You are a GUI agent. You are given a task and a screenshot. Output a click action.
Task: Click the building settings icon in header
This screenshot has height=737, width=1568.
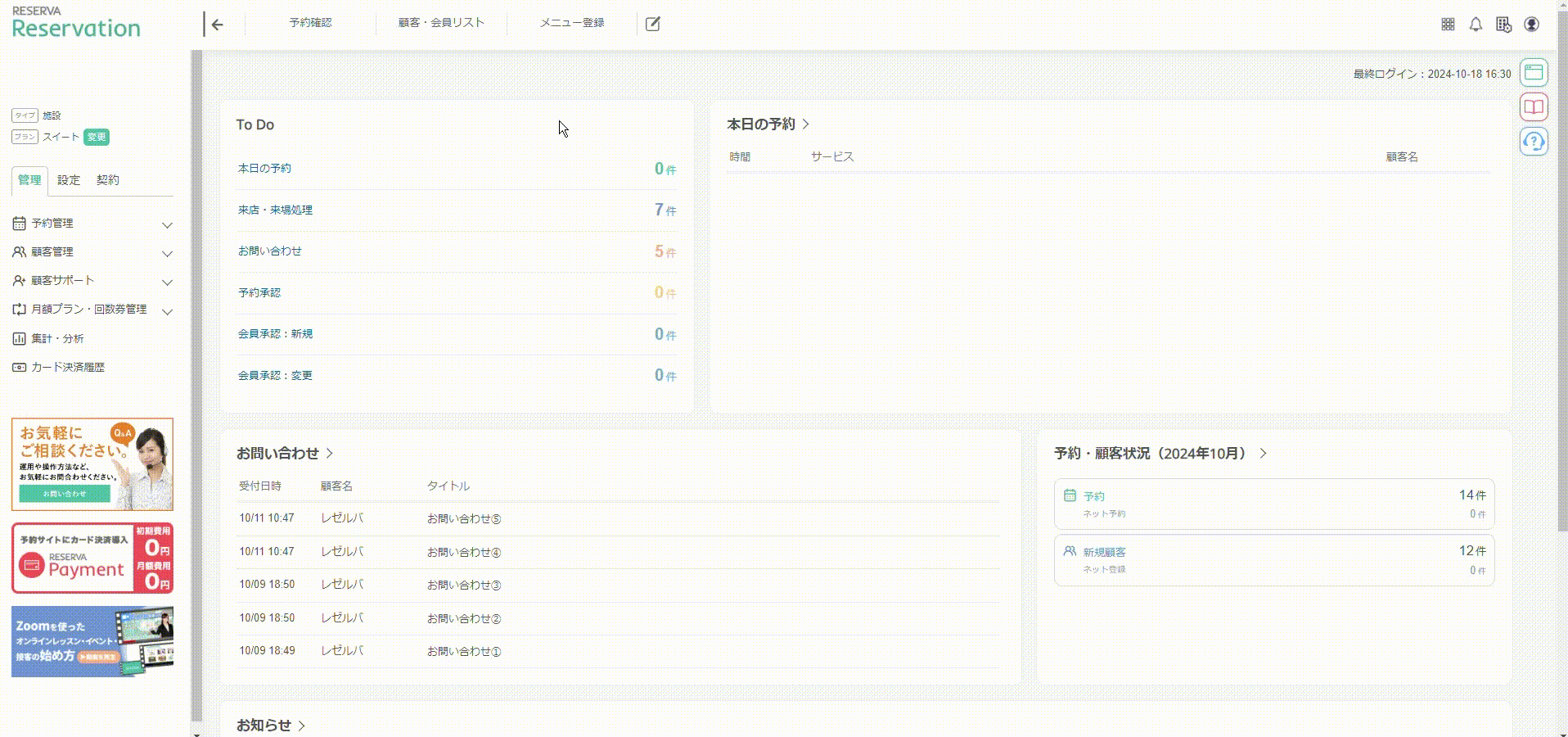pyautogui.click(x=1503, y=25)
